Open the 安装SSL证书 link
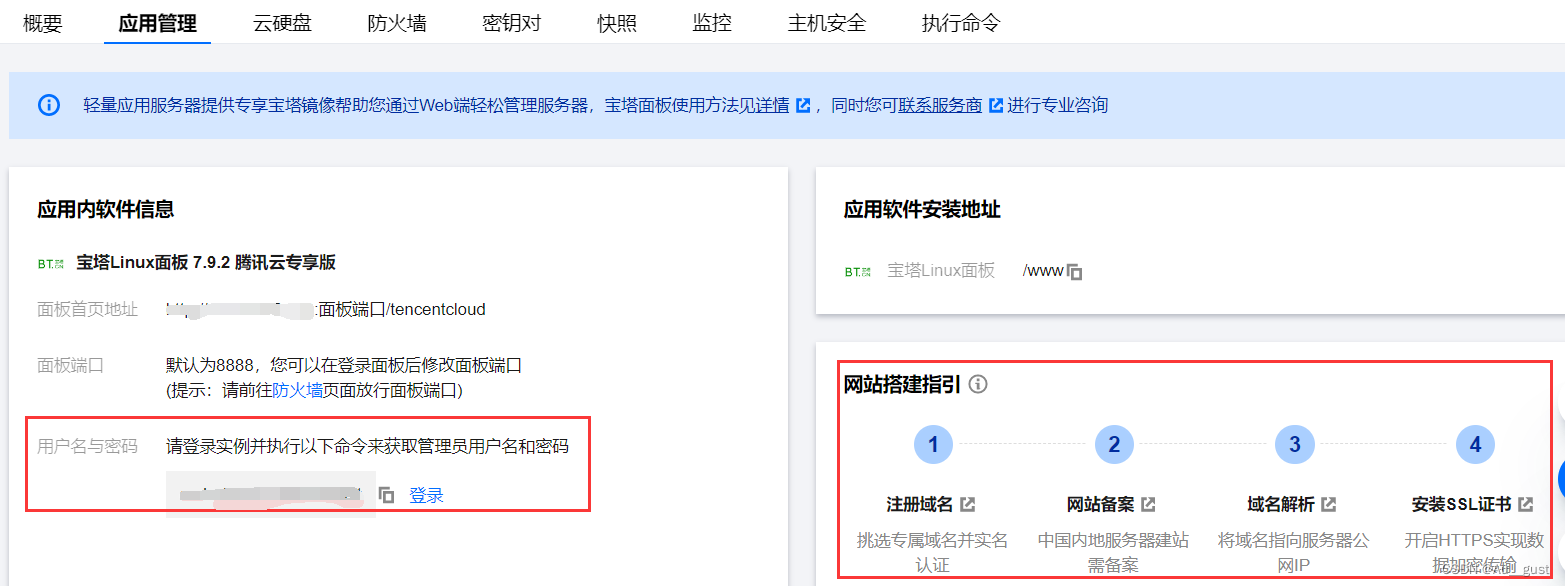This screenshot has width=1565, height=586. pyautogui.click(x=1461, y=504)
